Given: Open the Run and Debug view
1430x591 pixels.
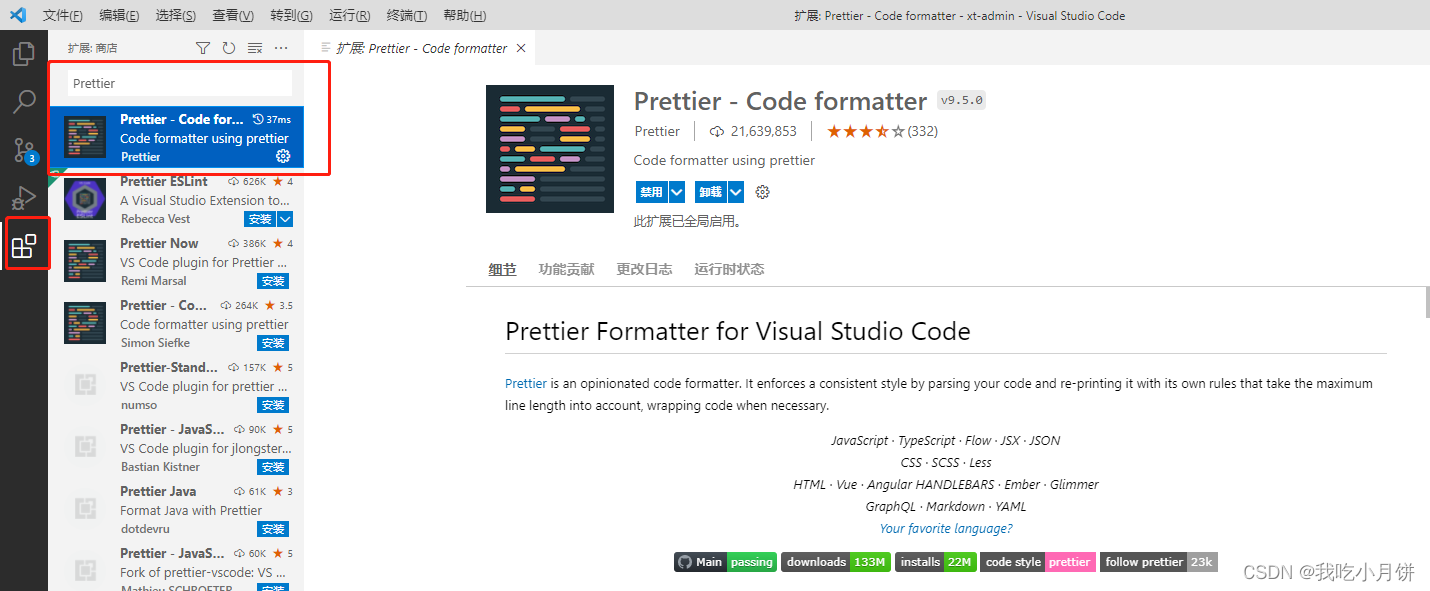Looking at the screenshot, I should (x=24, y=197).
